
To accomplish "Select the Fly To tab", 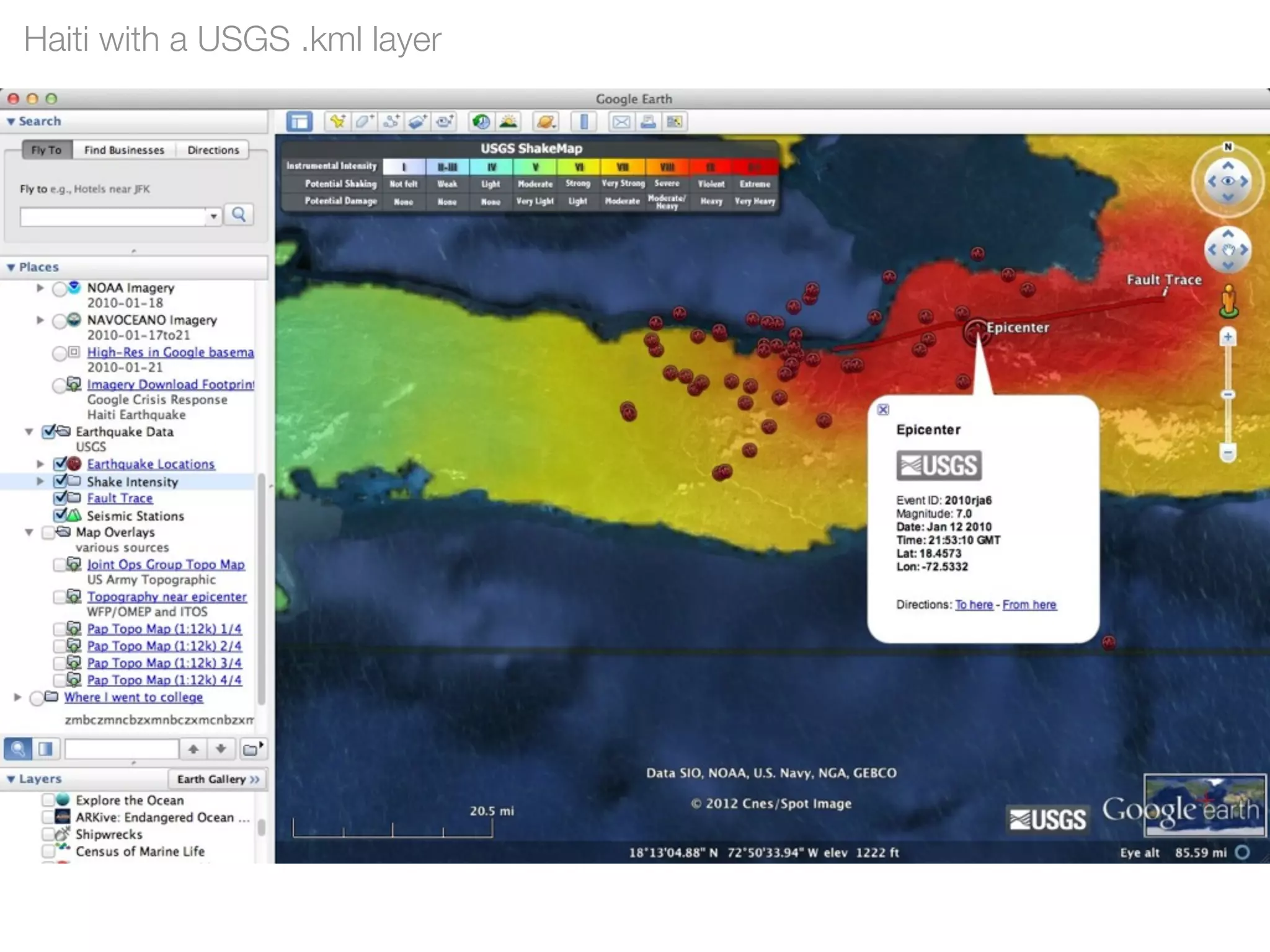I will point(47,150).
